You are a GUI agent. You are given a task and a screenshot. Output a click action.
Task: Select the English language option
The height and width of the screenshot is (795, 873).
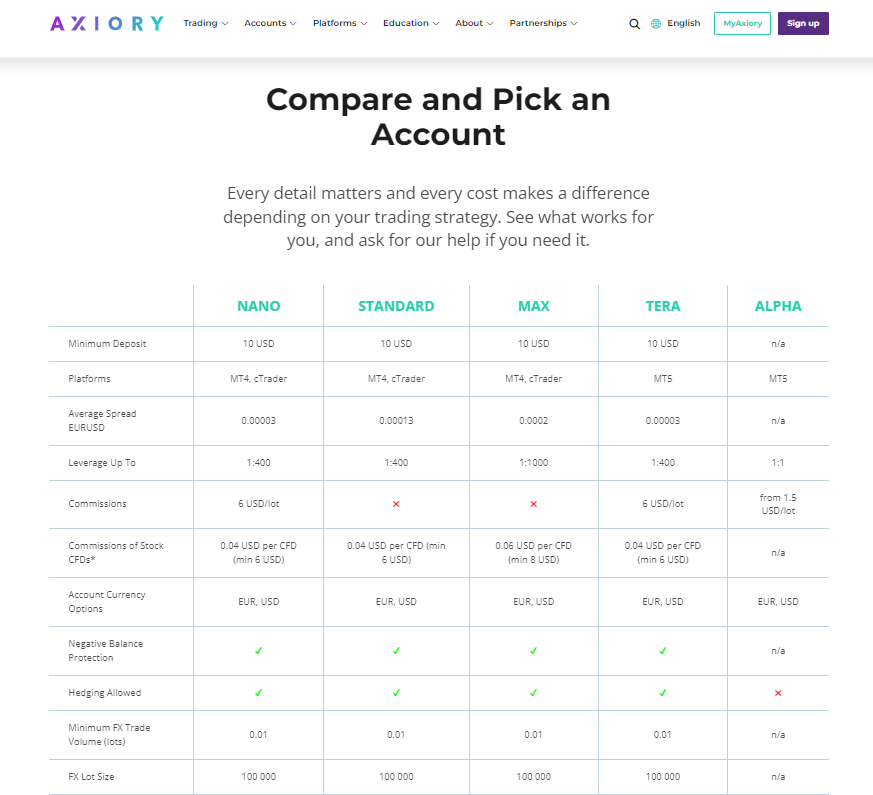(x=684, y=23)
